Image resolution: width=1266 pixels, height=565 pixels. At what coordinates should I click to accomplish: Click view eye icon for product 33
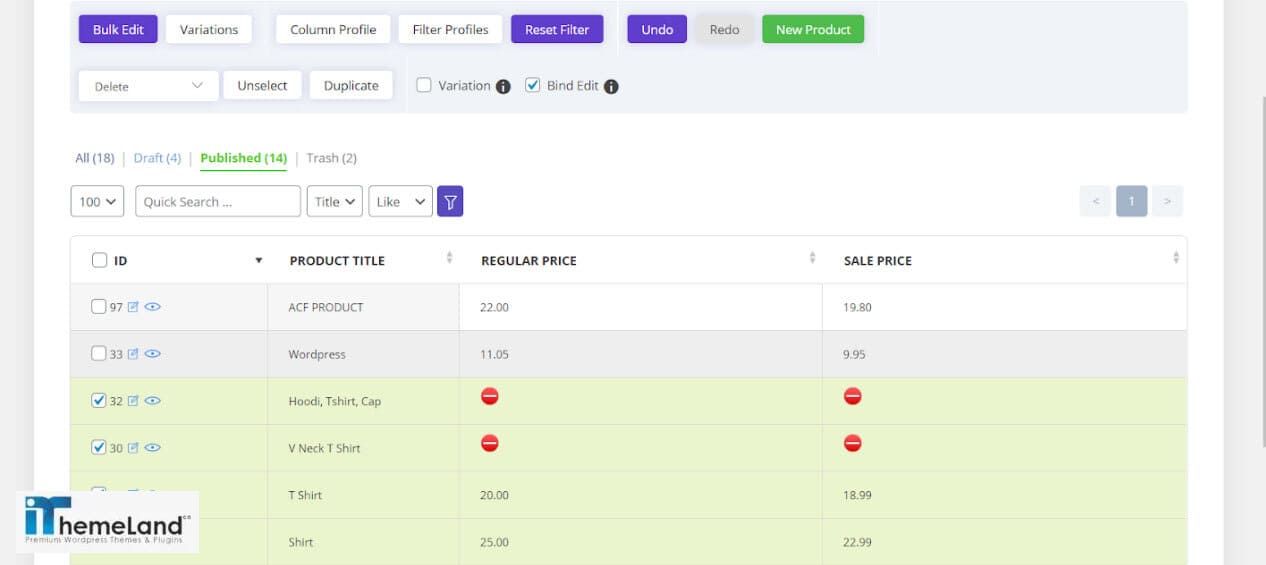[153, 354]
